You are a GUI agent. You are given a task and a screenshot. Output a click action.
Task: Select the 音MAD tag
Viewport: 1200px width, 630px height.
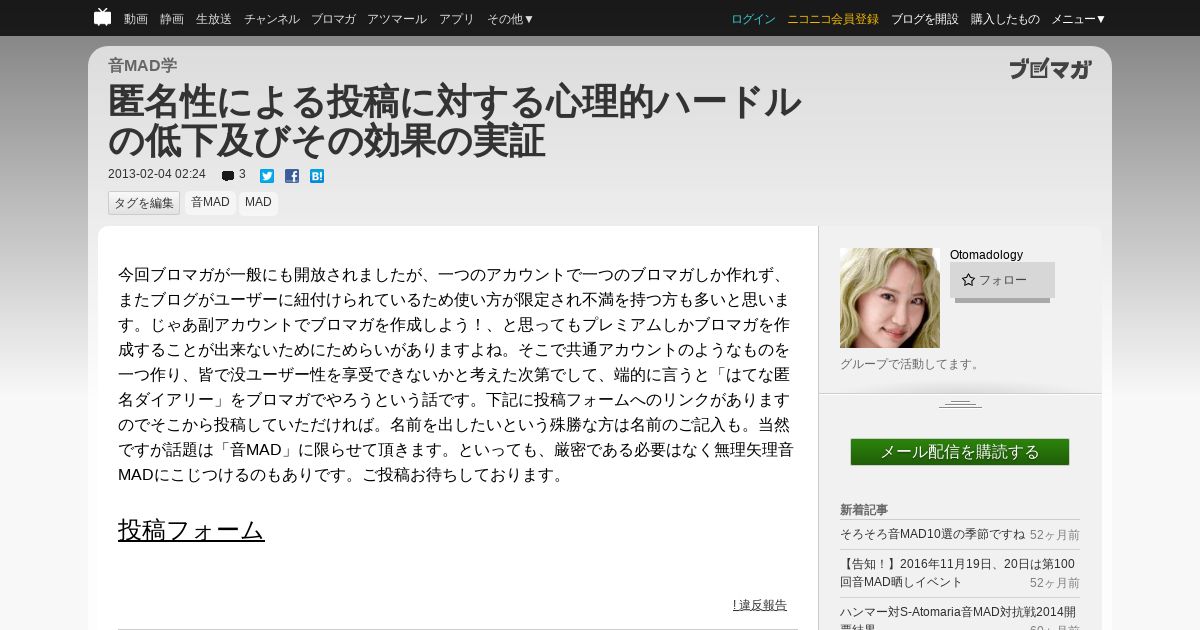point(210,203)
